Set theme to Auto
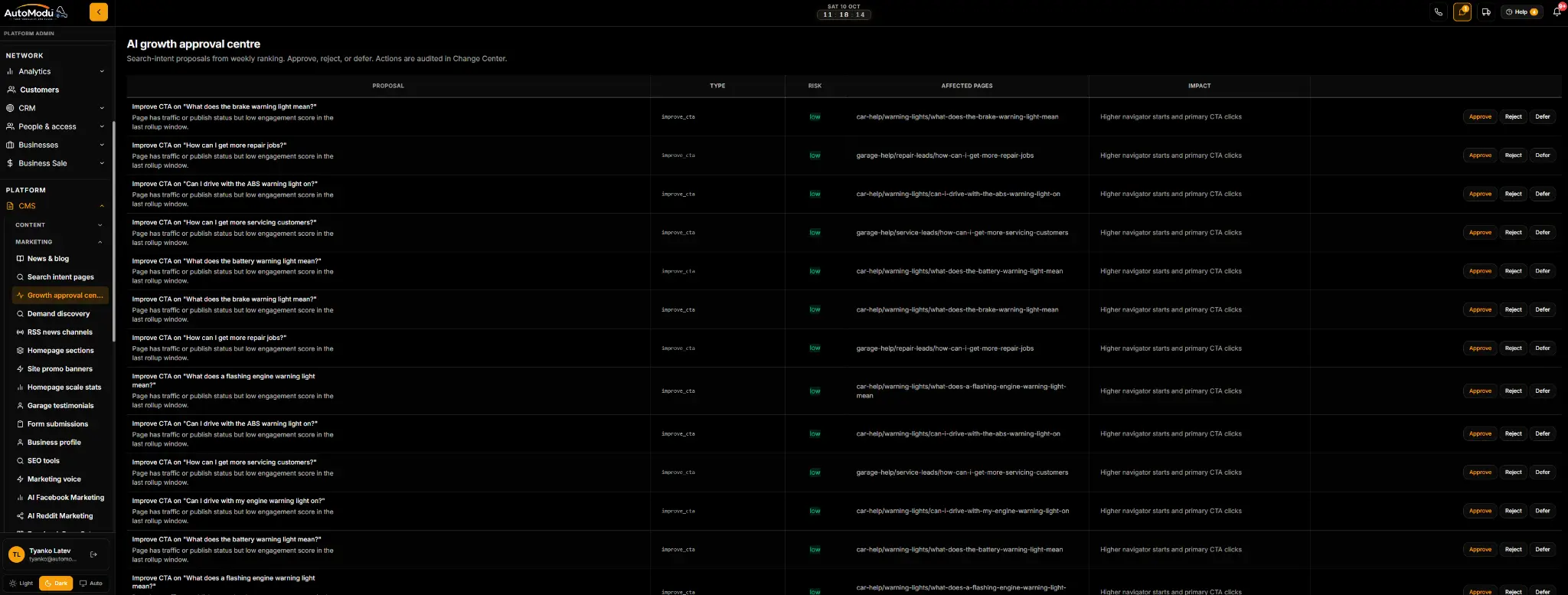Image resolution: width=1568 pixels, height=595 pixels. tap(91, 584)
